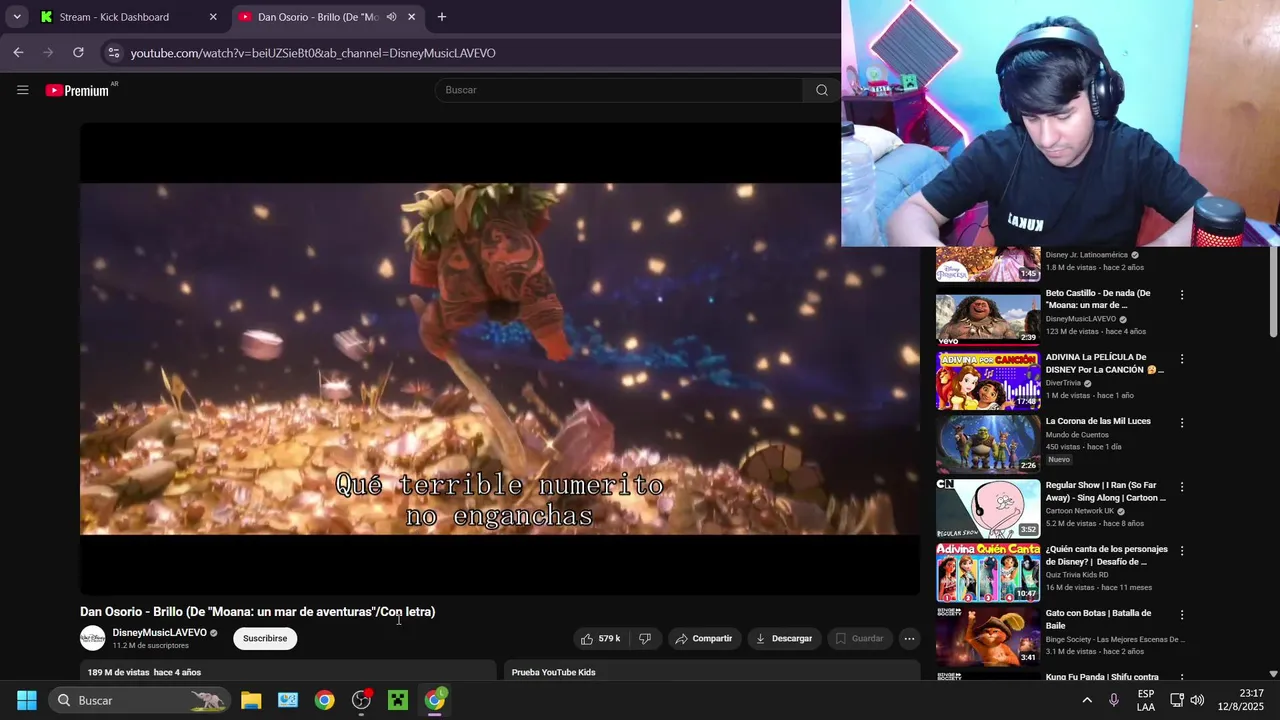Click the scrollbar down arrow

pyautogui.click(x=1273, y=674)
